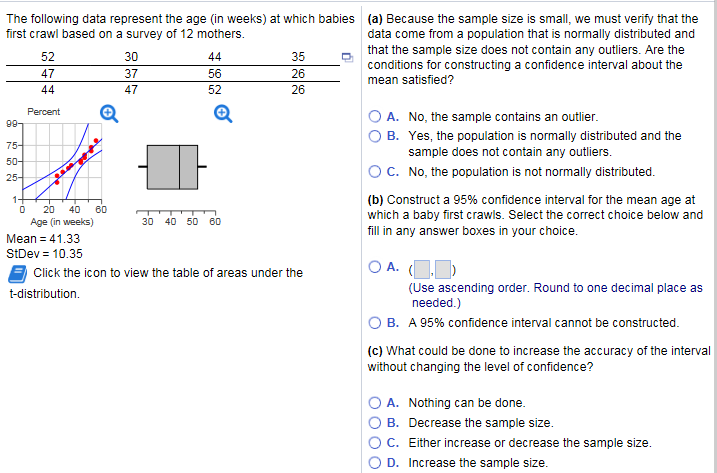
Task: Select part (c) option D: Increase the sample size
Action: [377, 463]
